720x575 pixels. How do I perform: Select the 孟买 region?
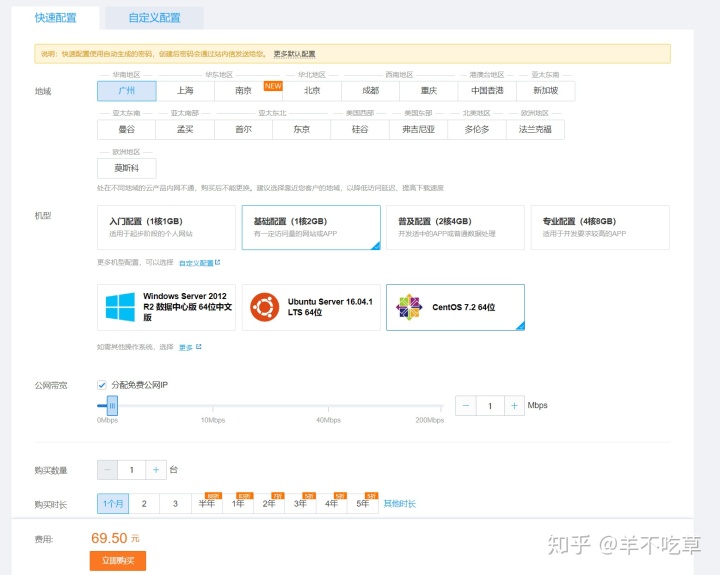[x=185, y=130]
